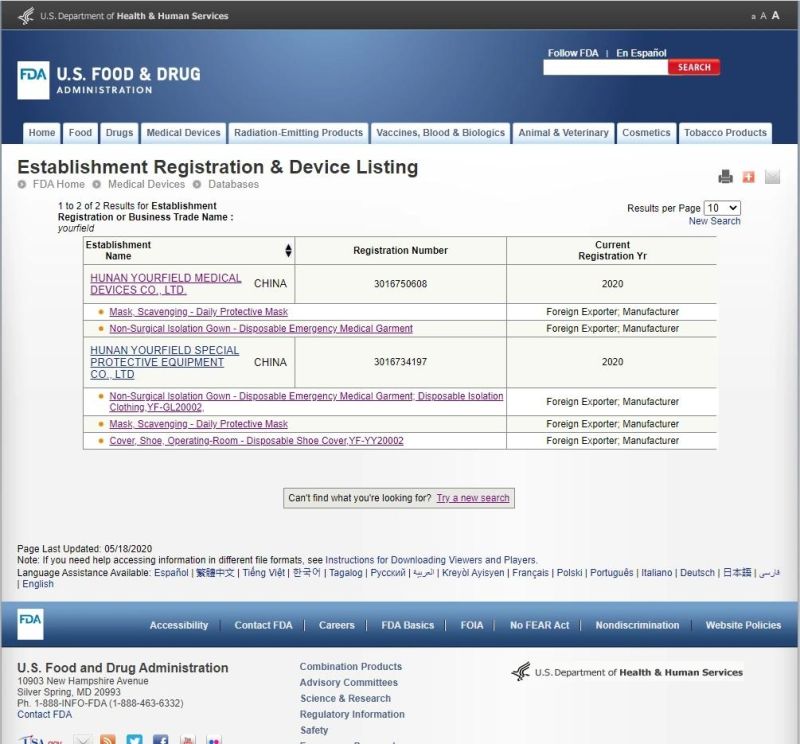Screen dimensions: 800x744
Task: Open the Careers footer link
Action: [337, 625]
